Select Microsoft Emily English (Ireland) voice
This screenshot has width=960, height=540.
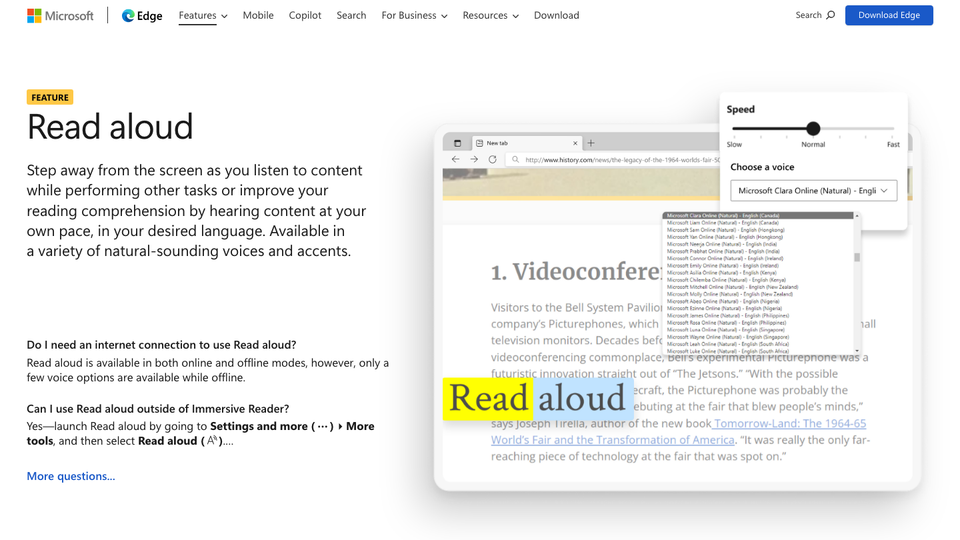click(722, 266)
